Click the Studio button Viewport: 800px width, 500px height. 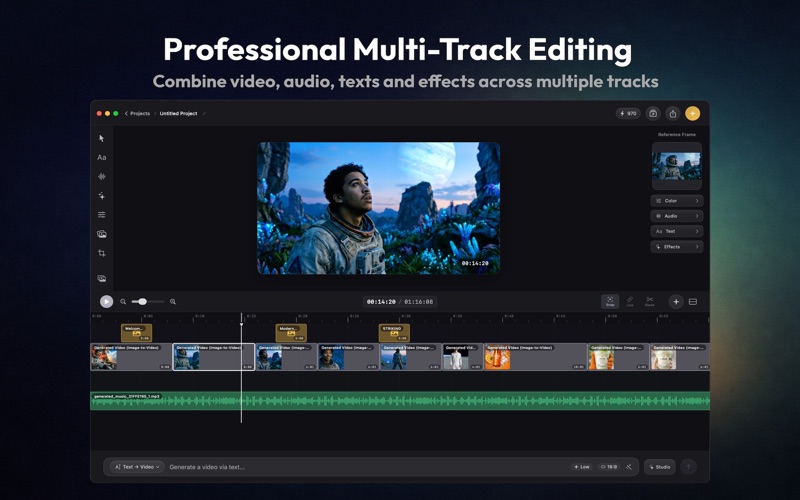click(x=660, y=467)
